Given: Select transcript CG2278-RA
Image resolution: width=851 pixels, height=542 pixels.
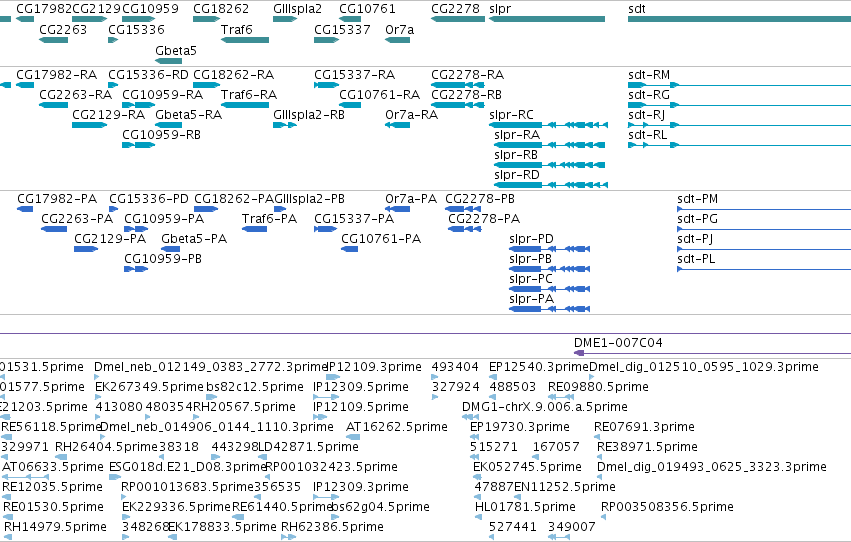Looking at the screenshot, I should coord(458,85).
